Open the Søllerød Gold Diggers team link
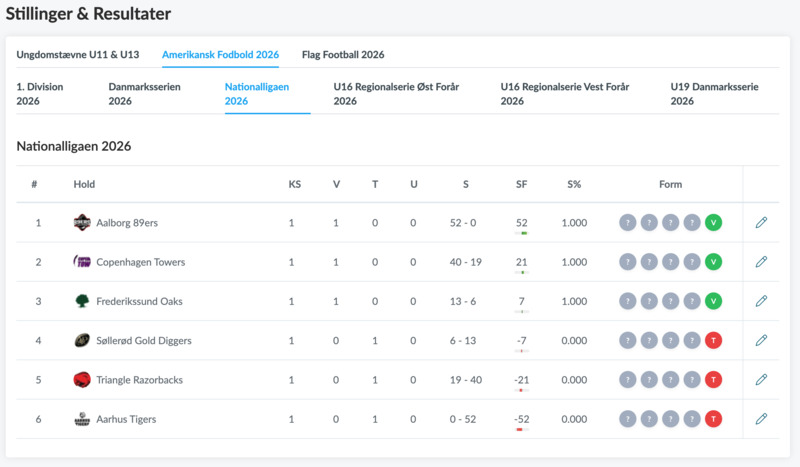The width and height of the screenshot is (800, 467). (143, 341)
